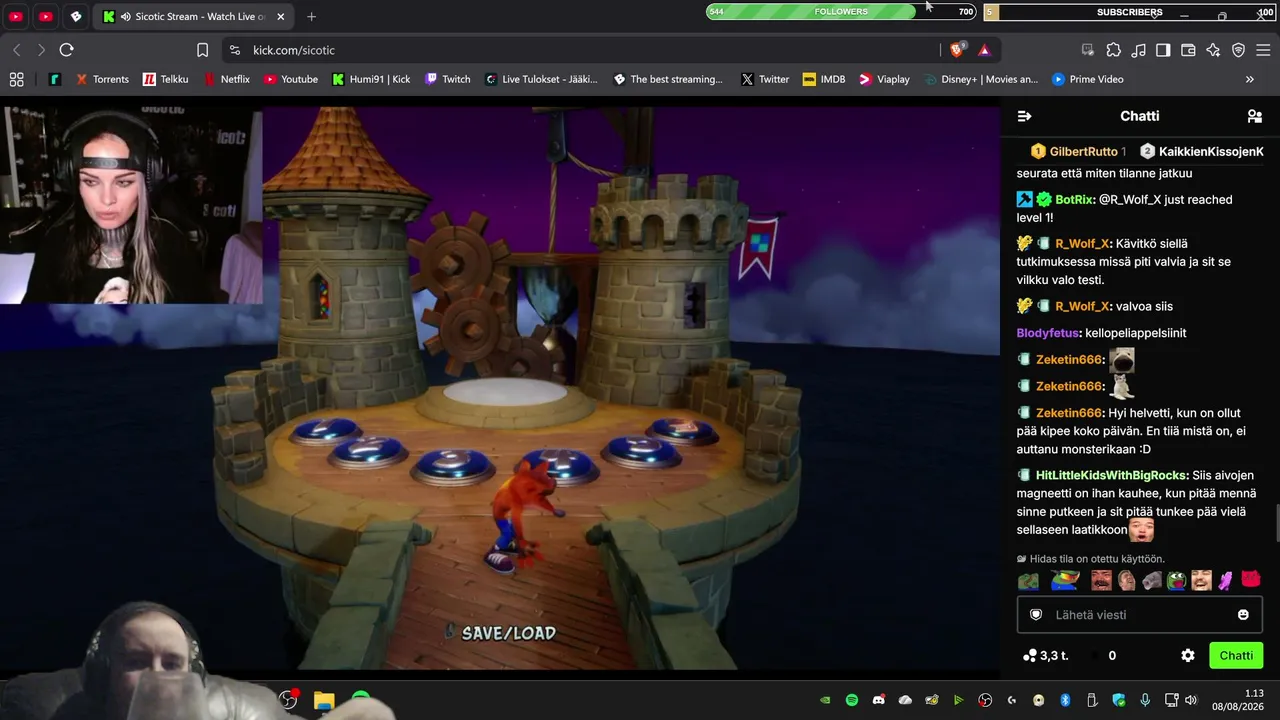Open the Netflix bookmark
This screenshot has height=720, width=1280.
pyautogui.click(x=226, y=79)
